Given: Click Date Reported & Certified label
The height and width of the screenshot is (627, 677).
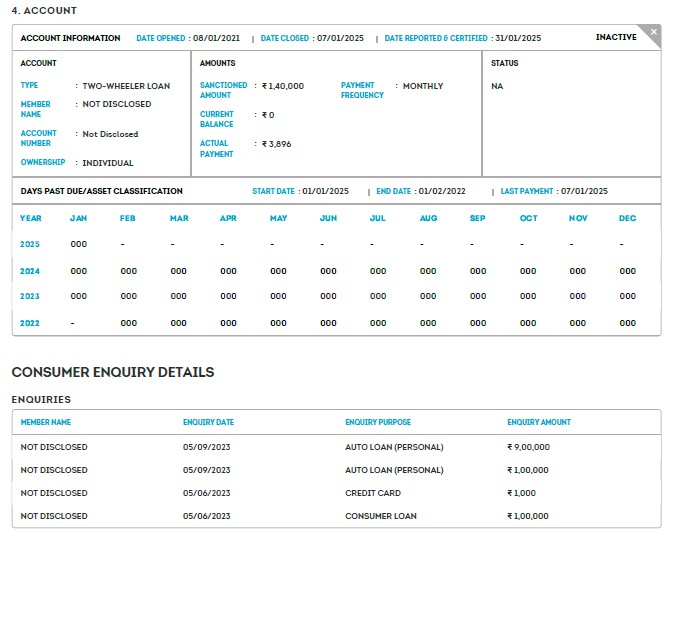Looking at the screenshot, I should pyautogui.click(x=436, y=38).
